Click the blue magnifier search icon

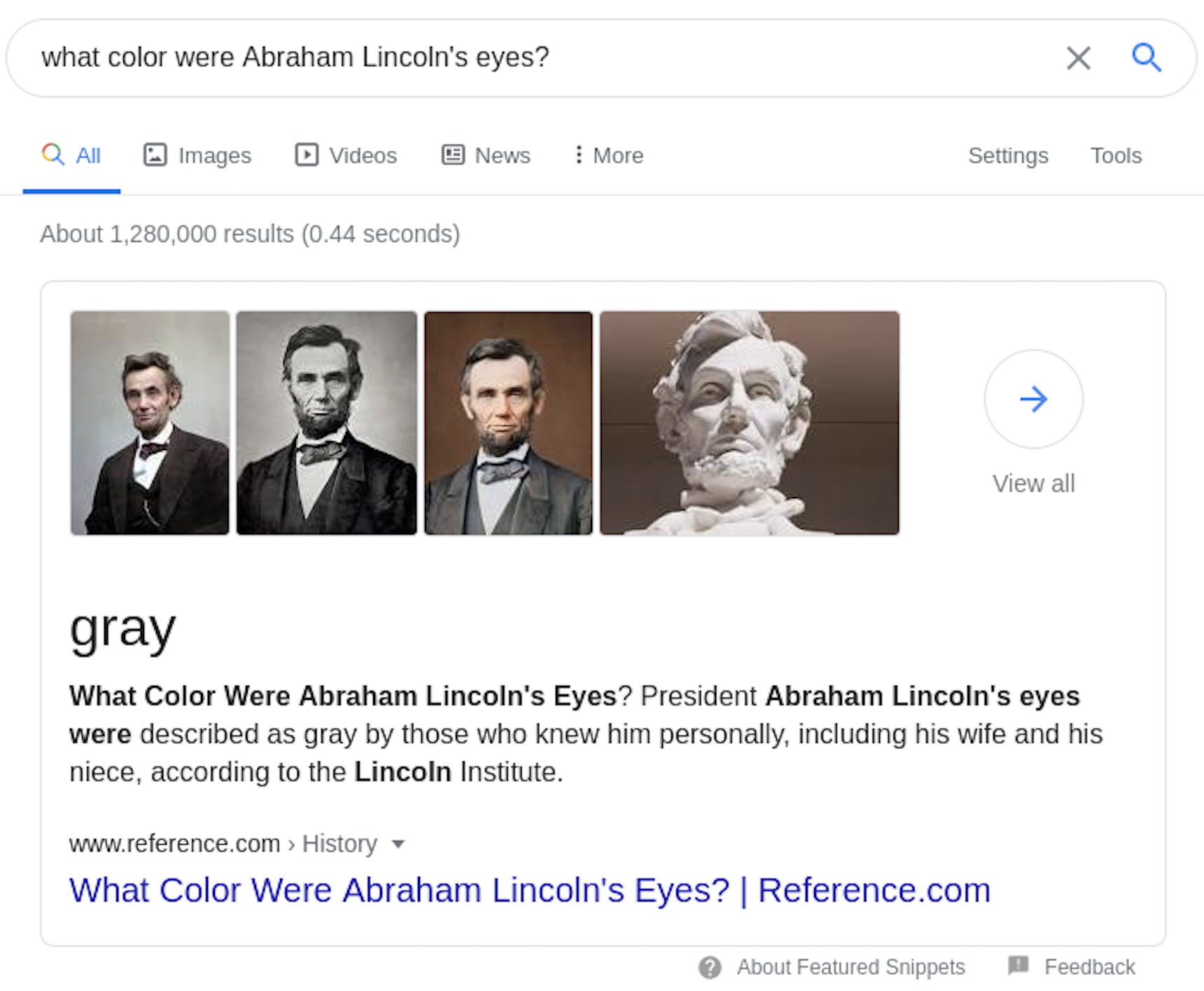(1147, 57)
